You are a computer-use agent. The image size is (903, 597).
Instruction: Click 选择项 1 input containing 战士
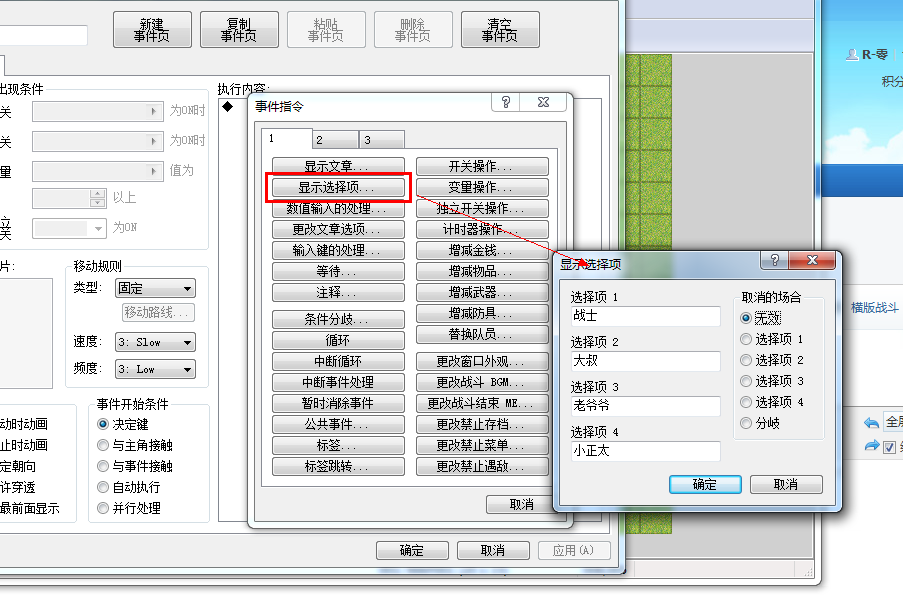point(646,316)
